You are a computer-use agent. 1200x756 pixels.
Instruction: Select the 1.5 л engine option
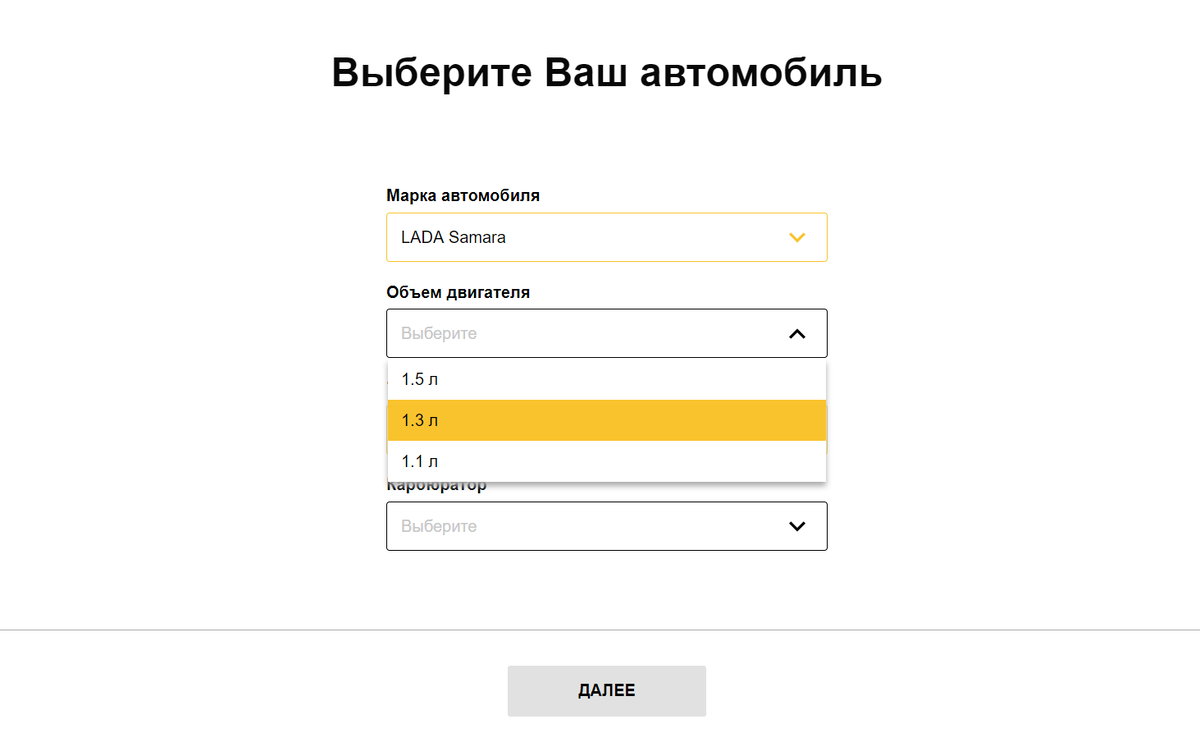point(606,378)
